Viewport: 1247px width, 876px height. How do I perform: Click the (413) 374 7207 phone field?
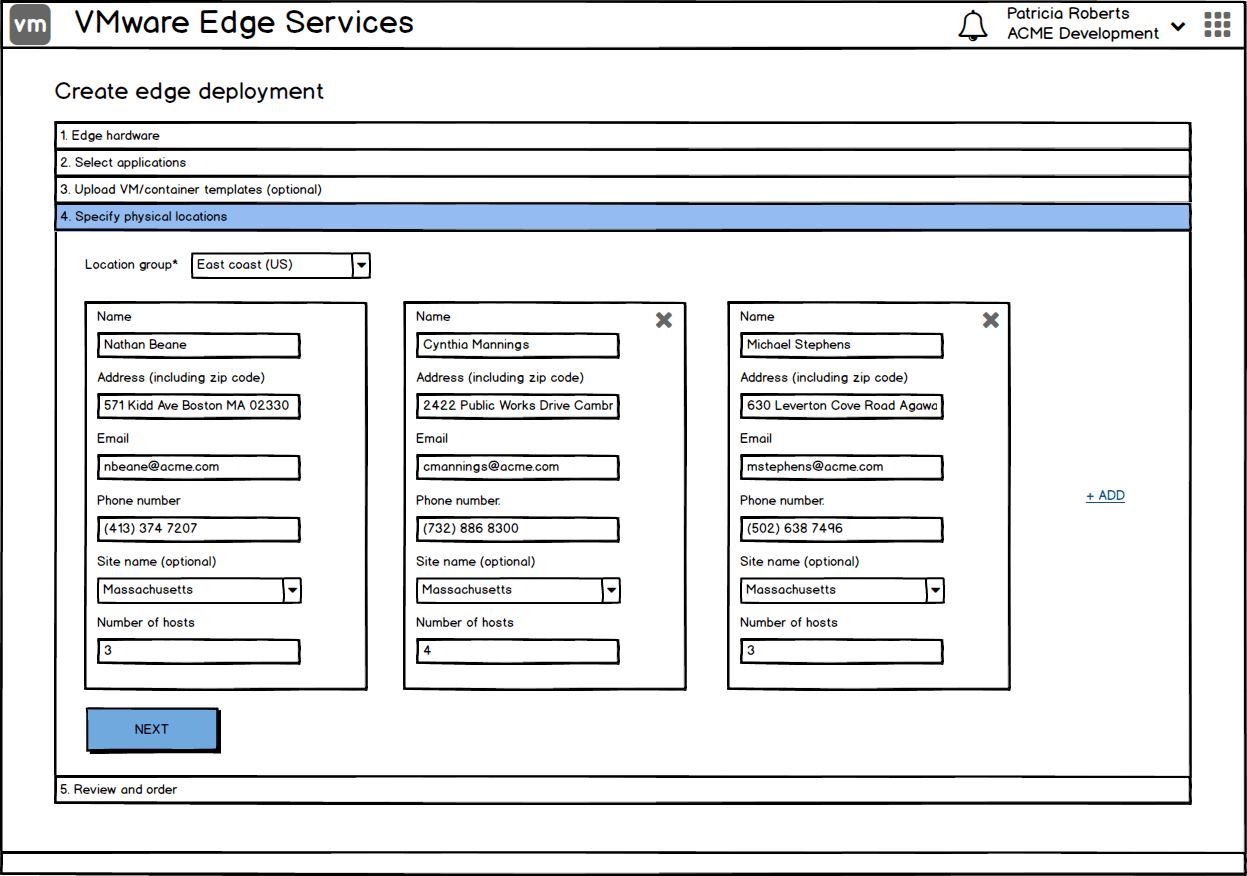tap(199, 529)
